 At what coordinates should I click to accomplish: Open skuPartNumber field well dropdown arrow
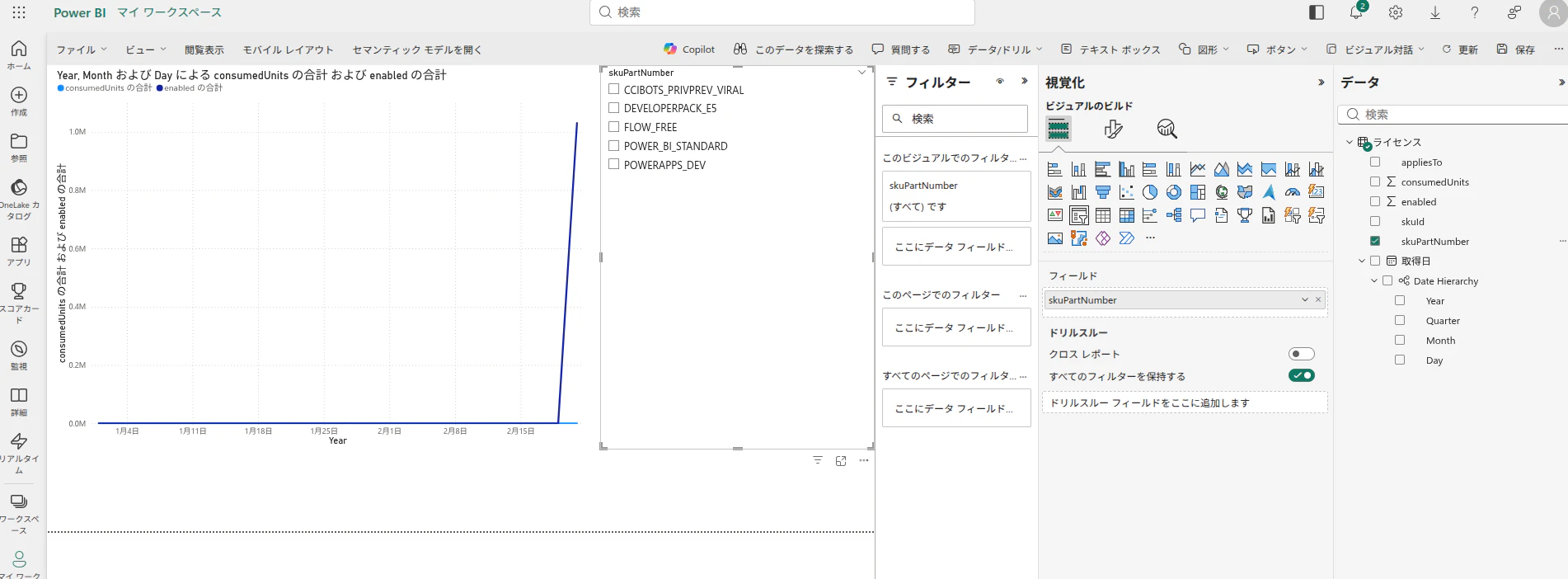1305,299
